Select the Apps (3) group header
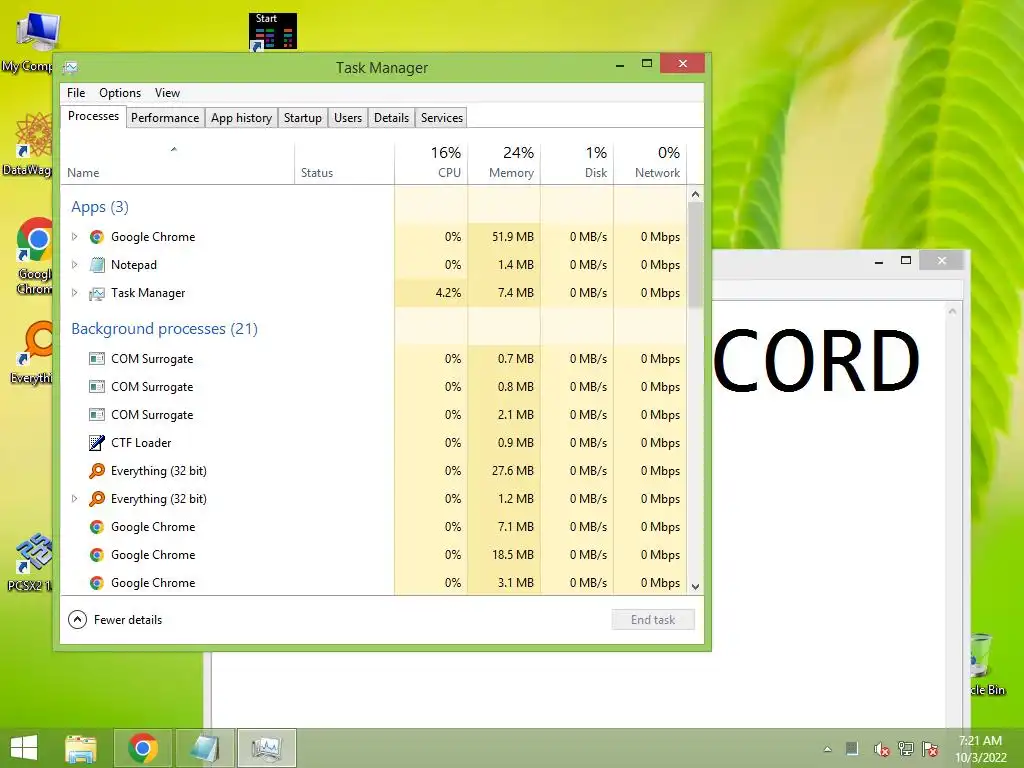1024x768 pixels. (x=100, y=207)
